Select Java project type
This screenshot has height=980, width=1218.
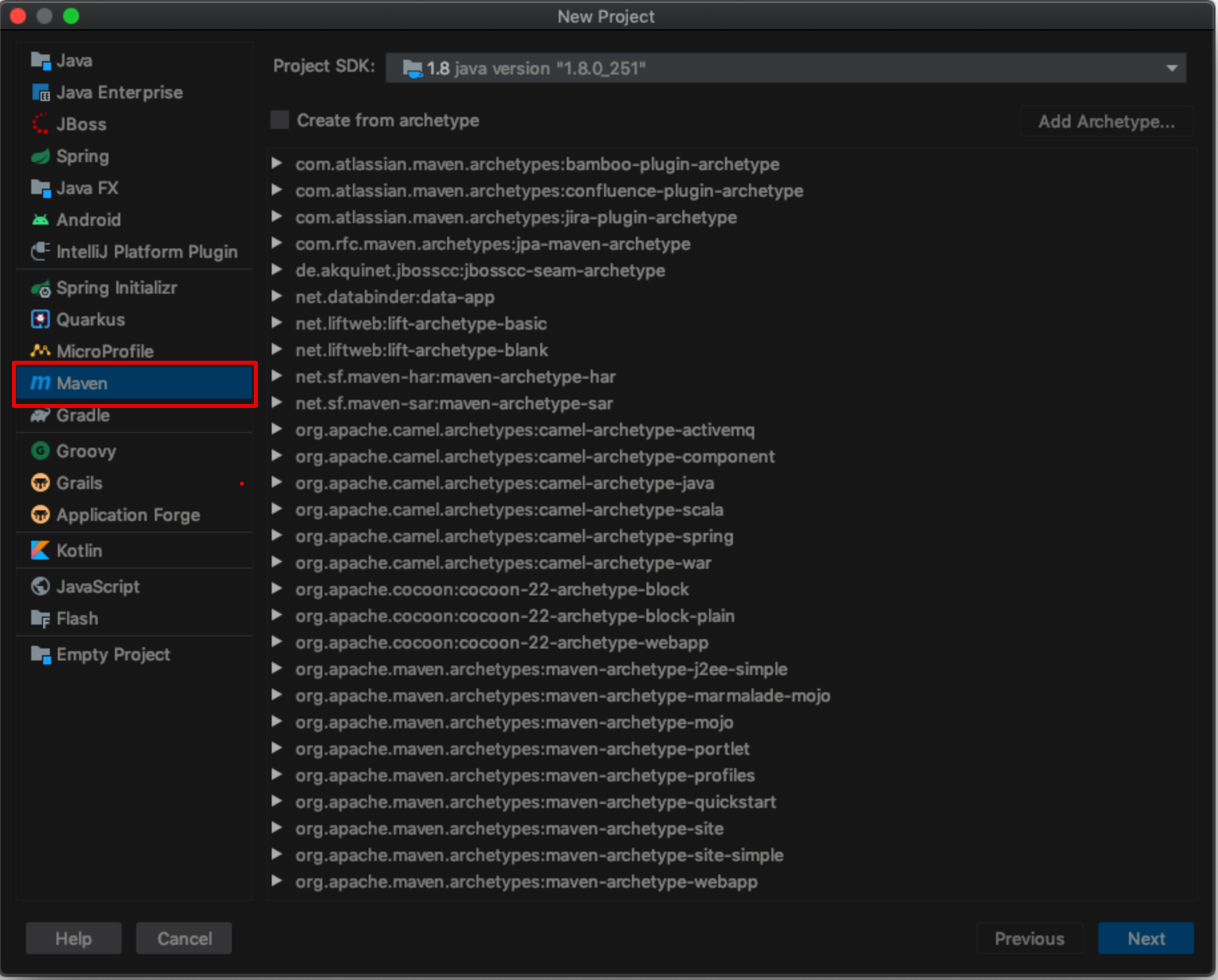pyautogui.click(x=134, y=60)
